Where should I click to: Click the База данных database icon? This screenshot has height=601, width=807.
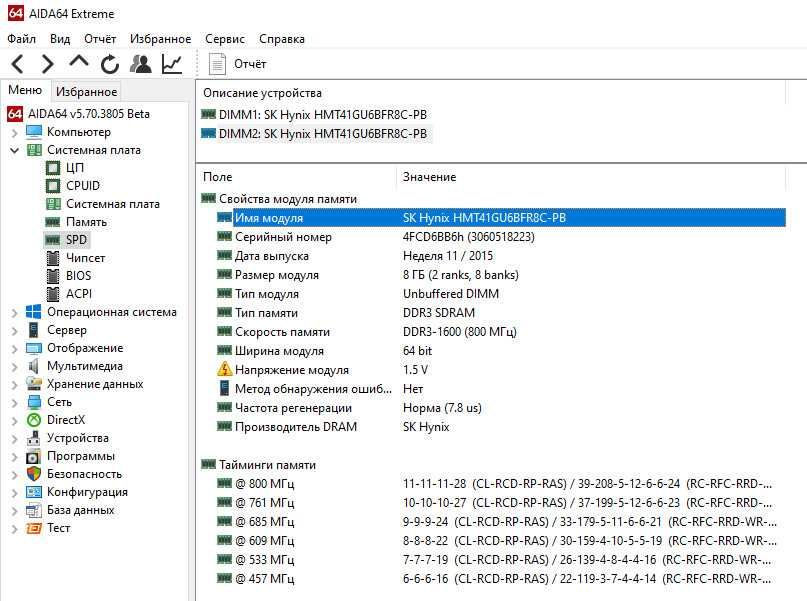(x=33, y=510)
